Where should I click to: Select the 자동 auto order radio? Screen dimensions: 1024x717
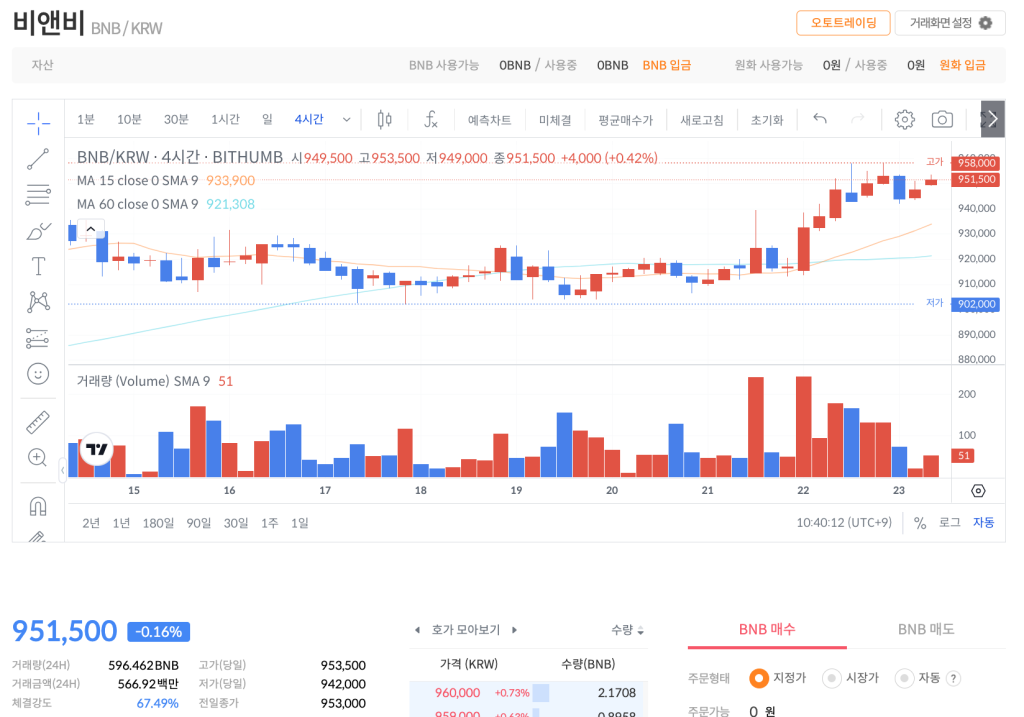904,678
